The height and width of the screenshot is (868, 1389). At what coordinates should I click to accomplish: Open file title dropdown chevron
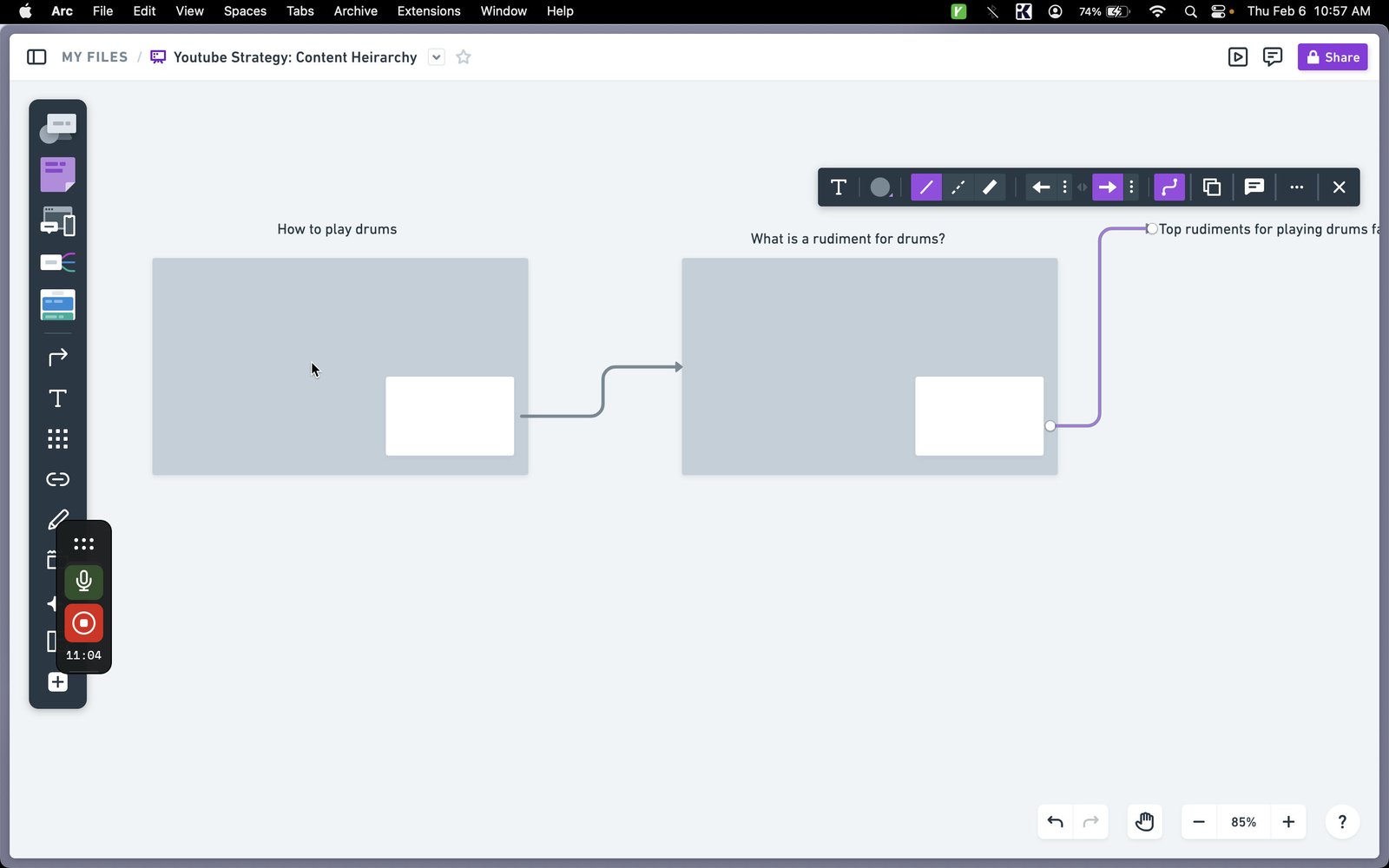(x=437, y=57)
